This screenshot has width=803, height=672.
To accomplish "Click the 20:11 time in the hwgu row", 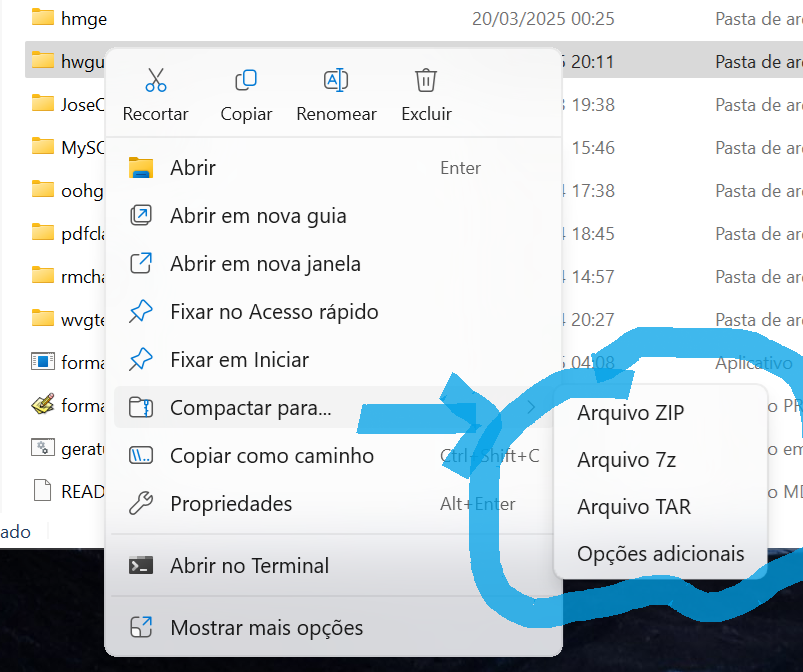I will [593, 62].
